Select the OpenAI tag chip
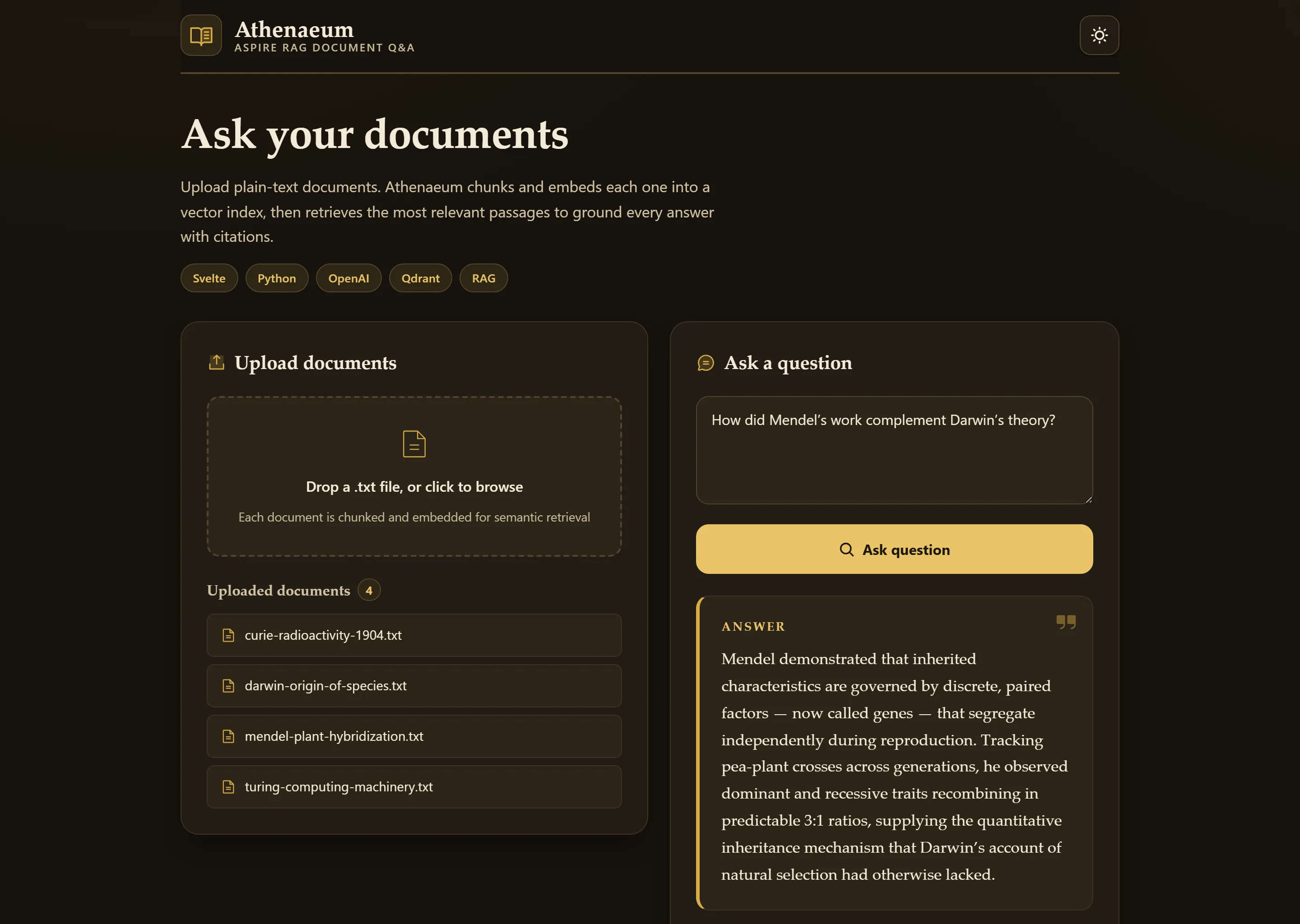 348,278
